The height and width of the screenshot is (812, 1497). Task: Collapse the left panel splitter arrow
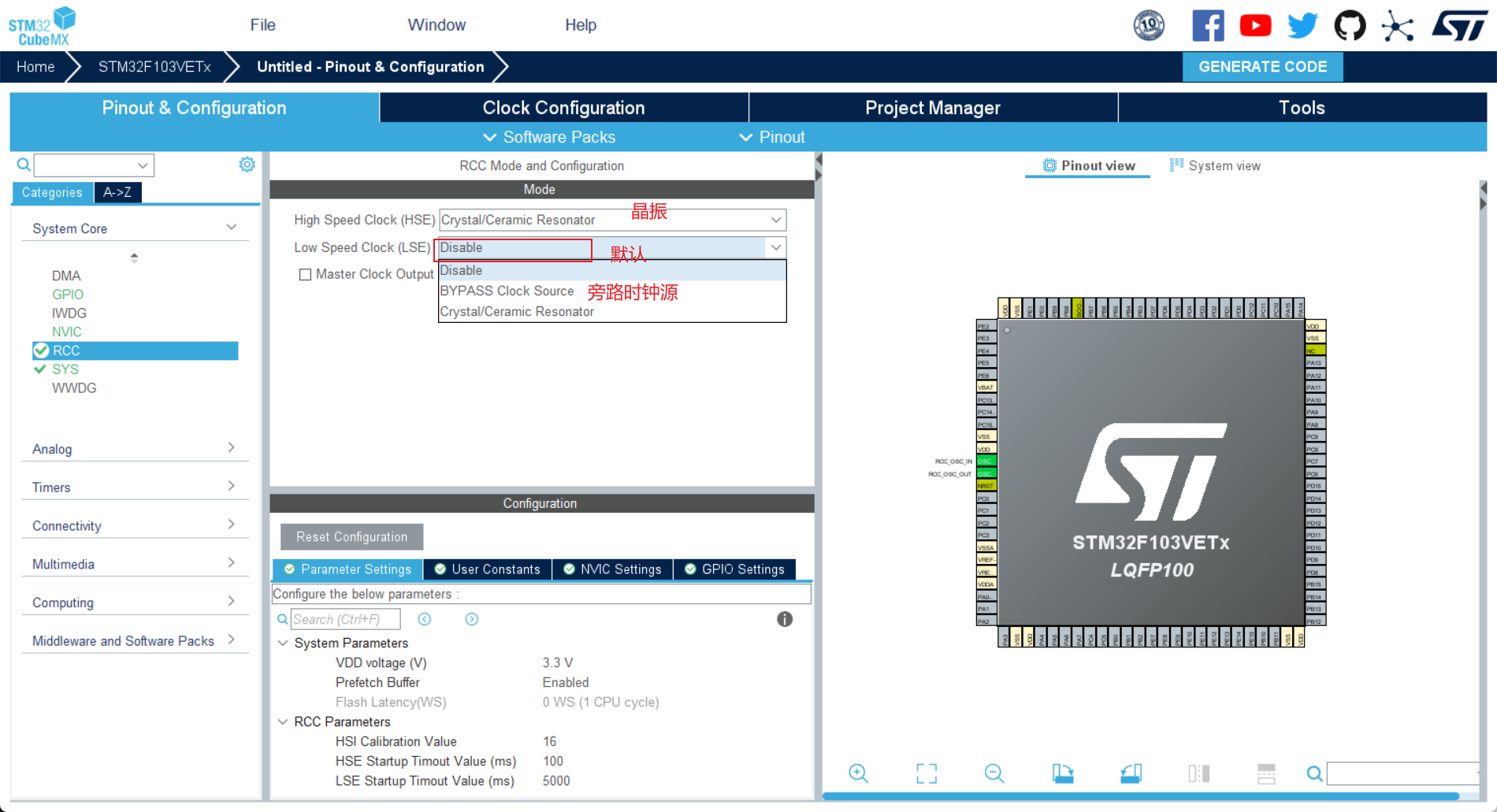tap(819, 160)
